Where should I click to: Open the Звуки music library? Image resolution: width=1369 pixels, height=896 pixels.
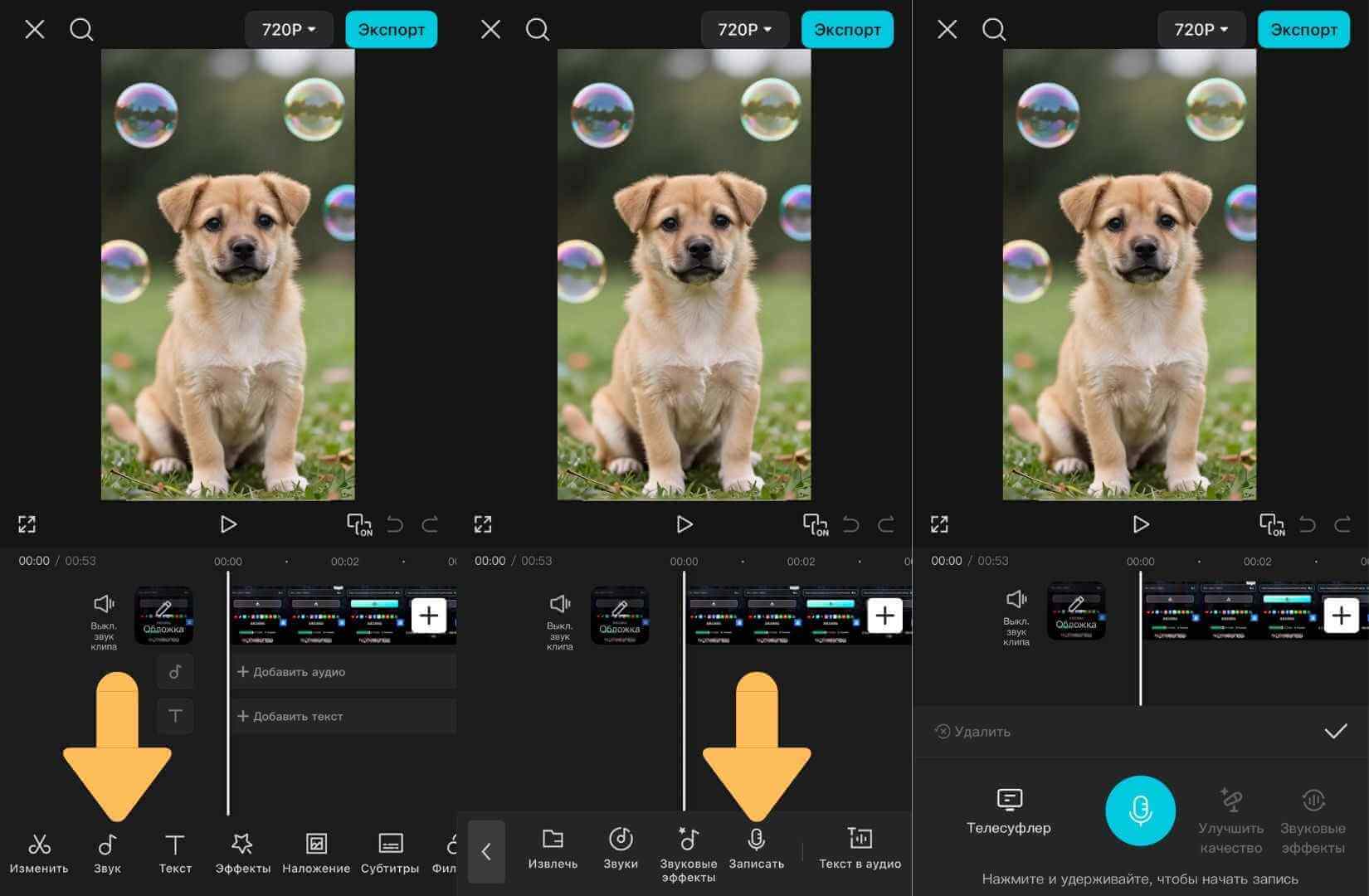[621, 848]
